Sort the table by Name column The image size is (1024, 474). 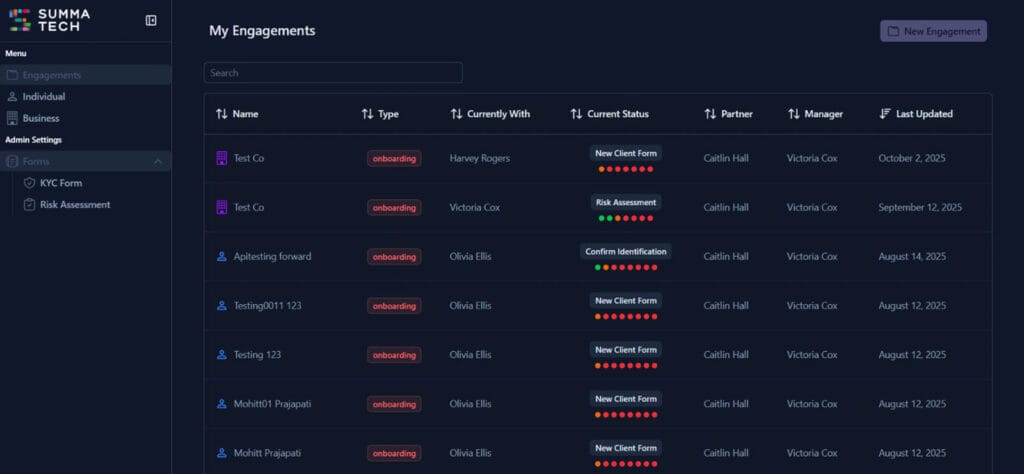(x=237, y=114)
